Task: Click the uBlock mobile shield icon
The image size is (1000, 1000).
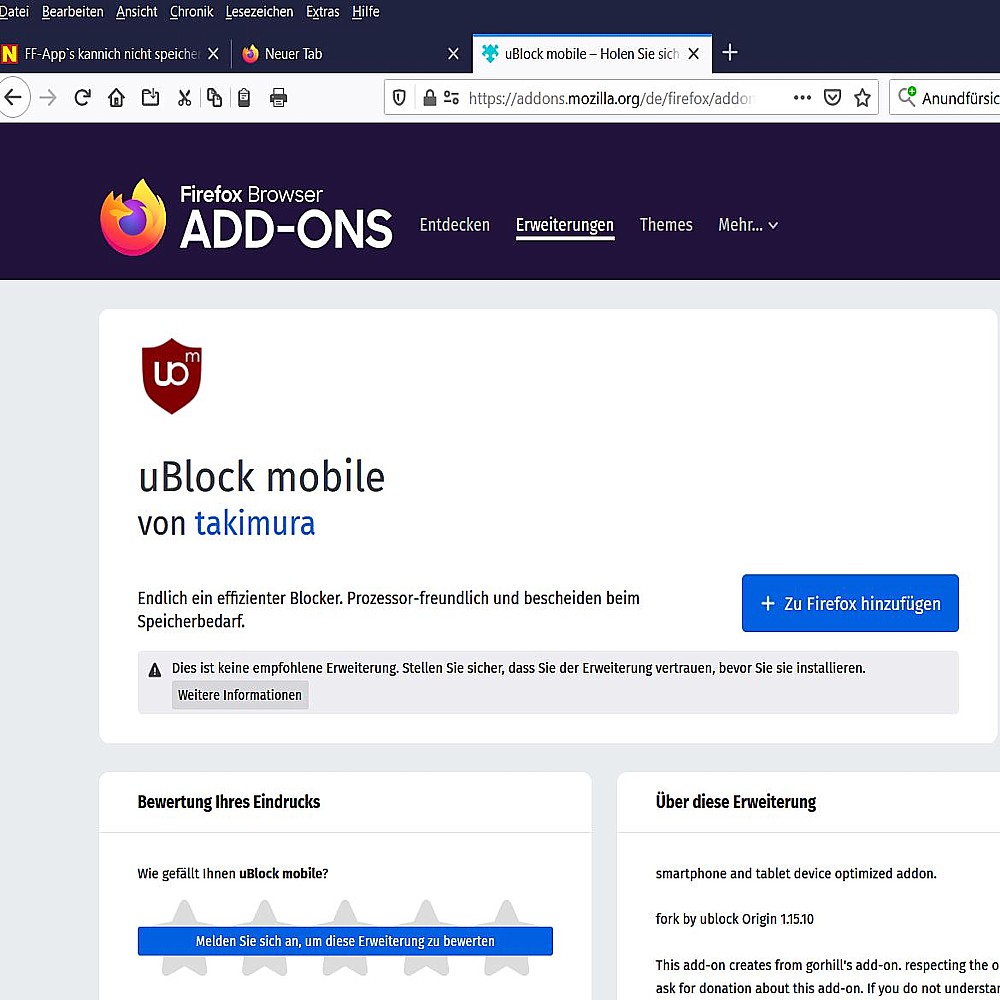Action: 171,376
